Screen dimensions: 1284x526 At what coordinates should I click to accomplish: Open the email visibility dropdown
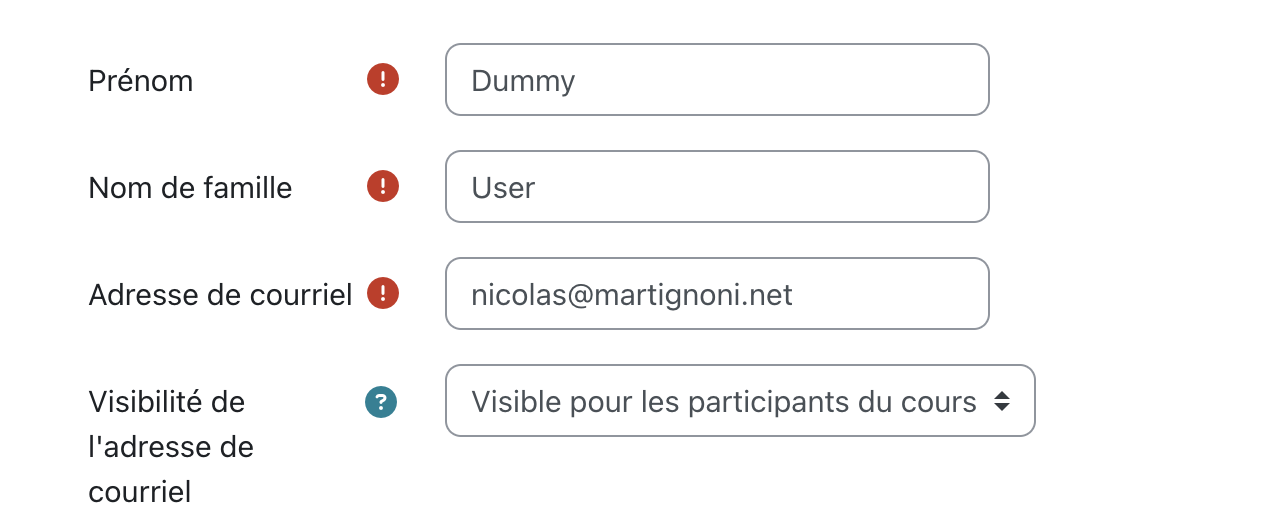[x=740, y=400]
